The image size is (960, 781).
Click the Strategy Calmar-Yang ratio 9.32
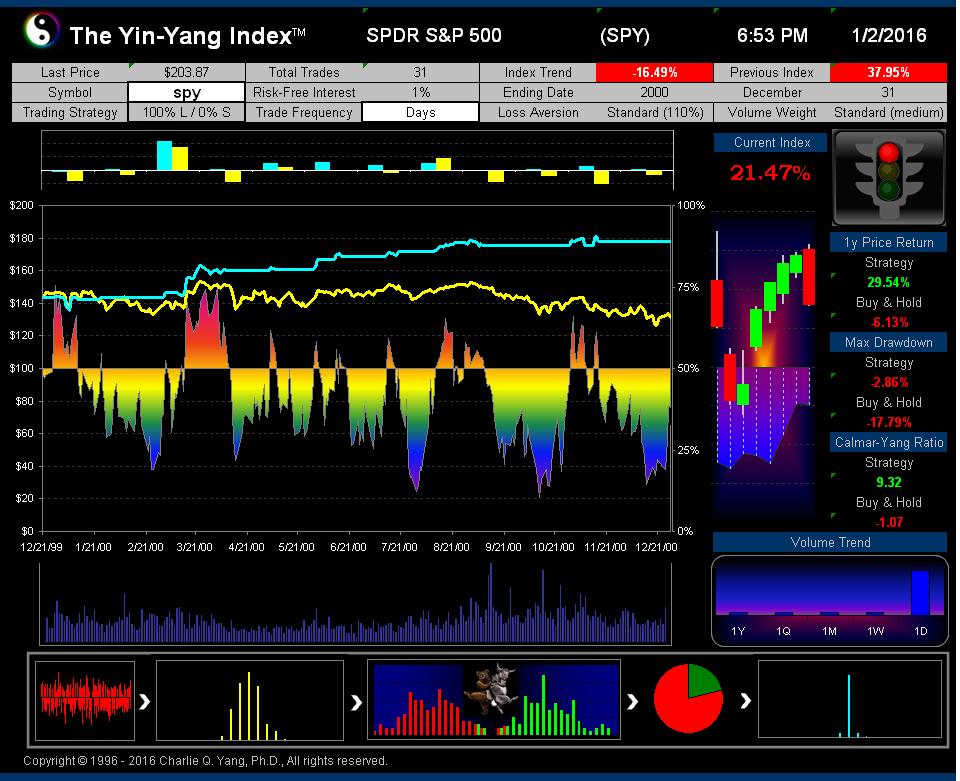point(888,482)
